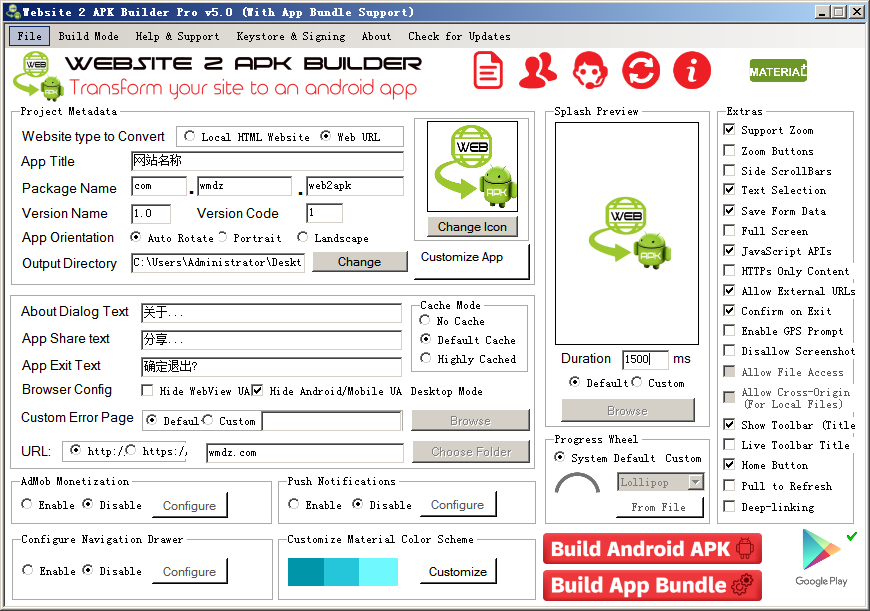Click the App Title input field
The width and height of the screenshot is (870, 611).
pos(267,161)
